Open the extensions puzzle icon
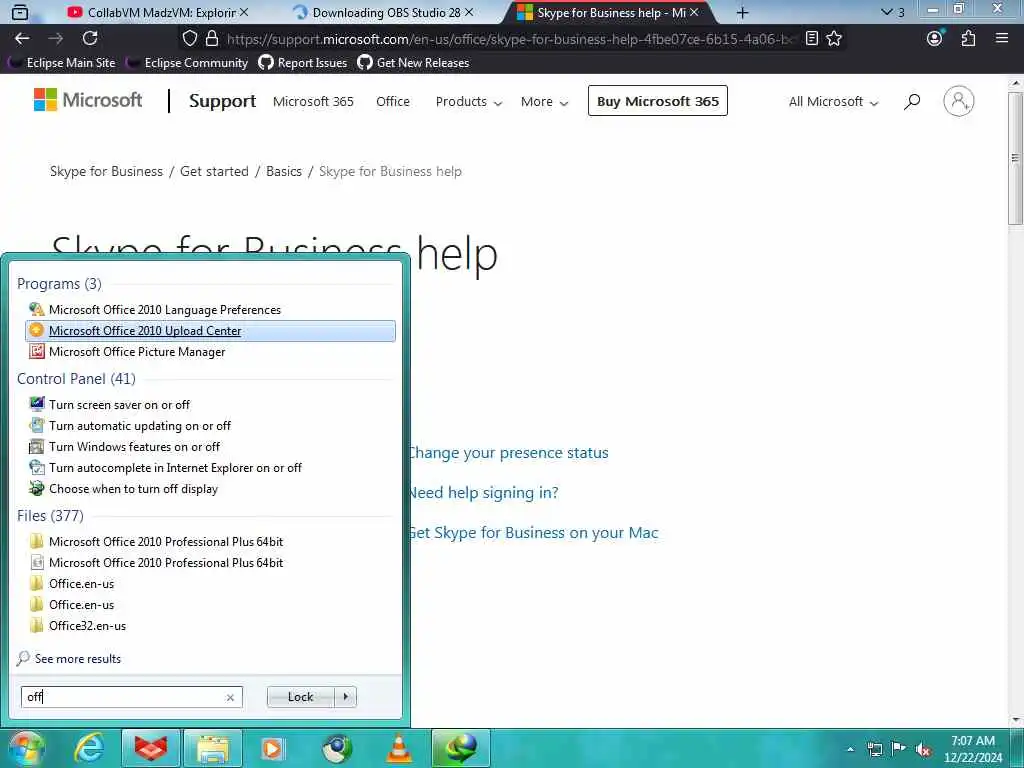This screenshot has width=1024, height=768. click(x=968, y=39)
